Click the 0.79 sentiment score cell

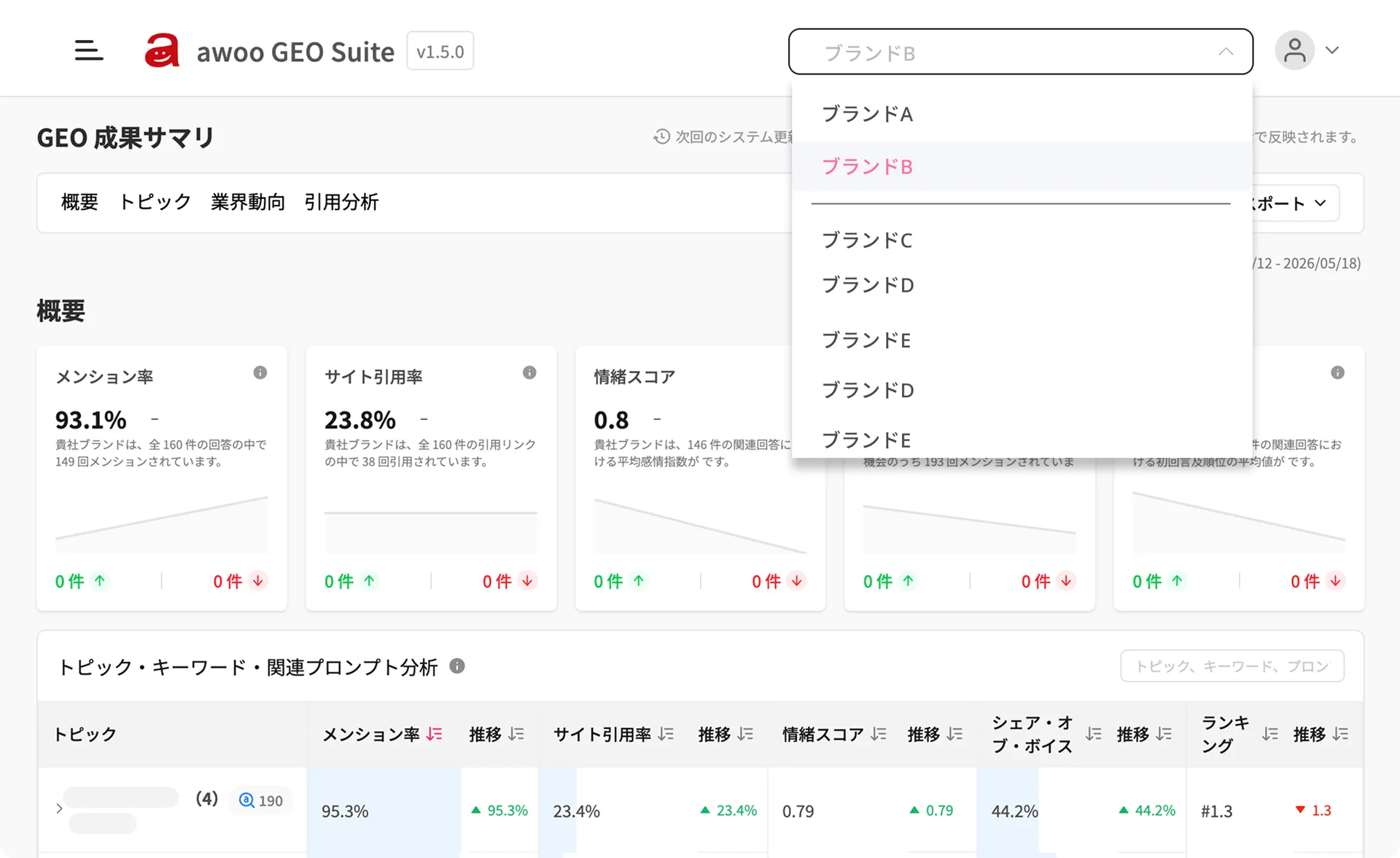(798, 811)
